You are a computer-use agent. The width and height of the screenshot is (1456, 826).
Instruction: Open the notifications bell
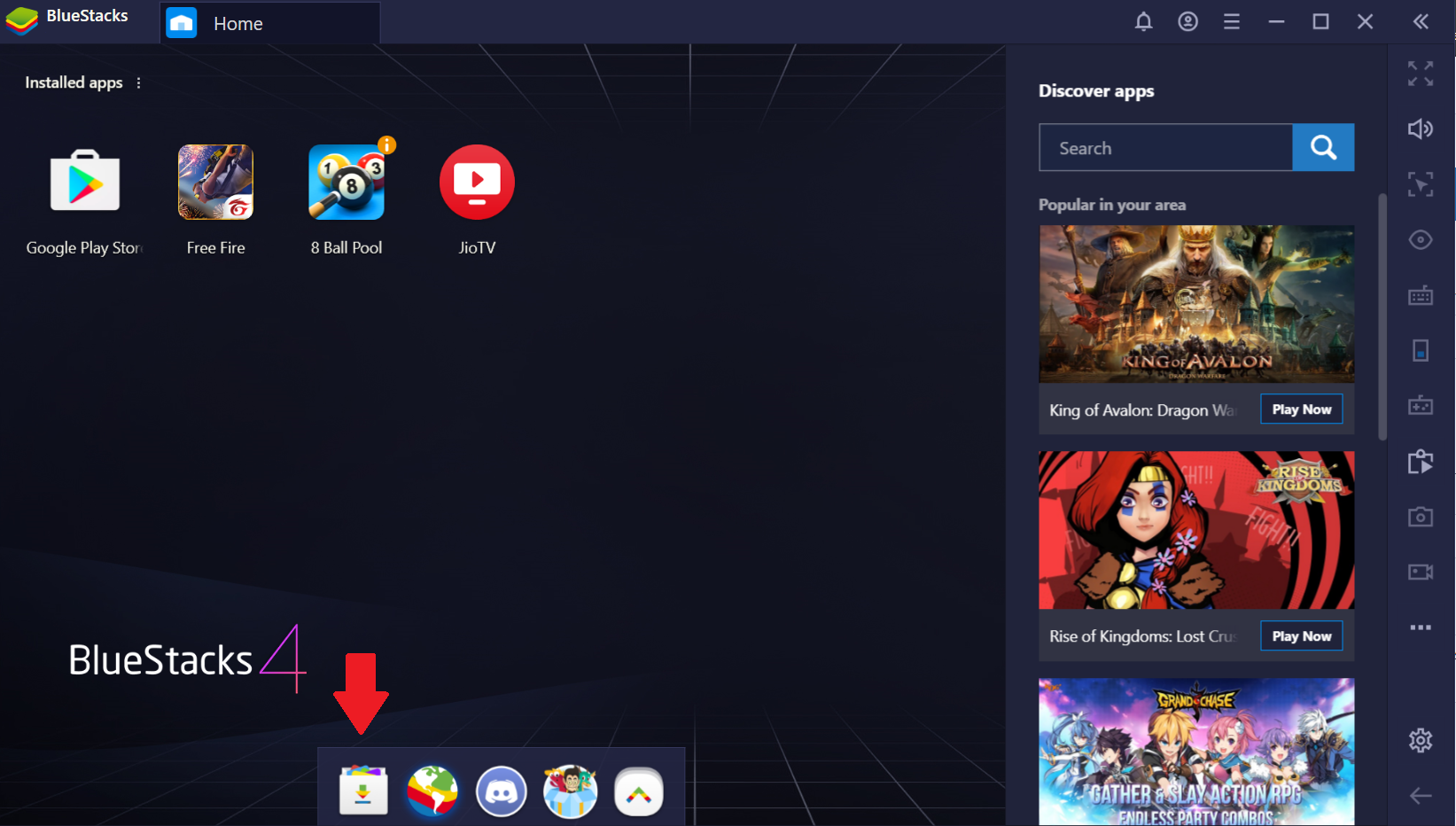coord(1144,22)
